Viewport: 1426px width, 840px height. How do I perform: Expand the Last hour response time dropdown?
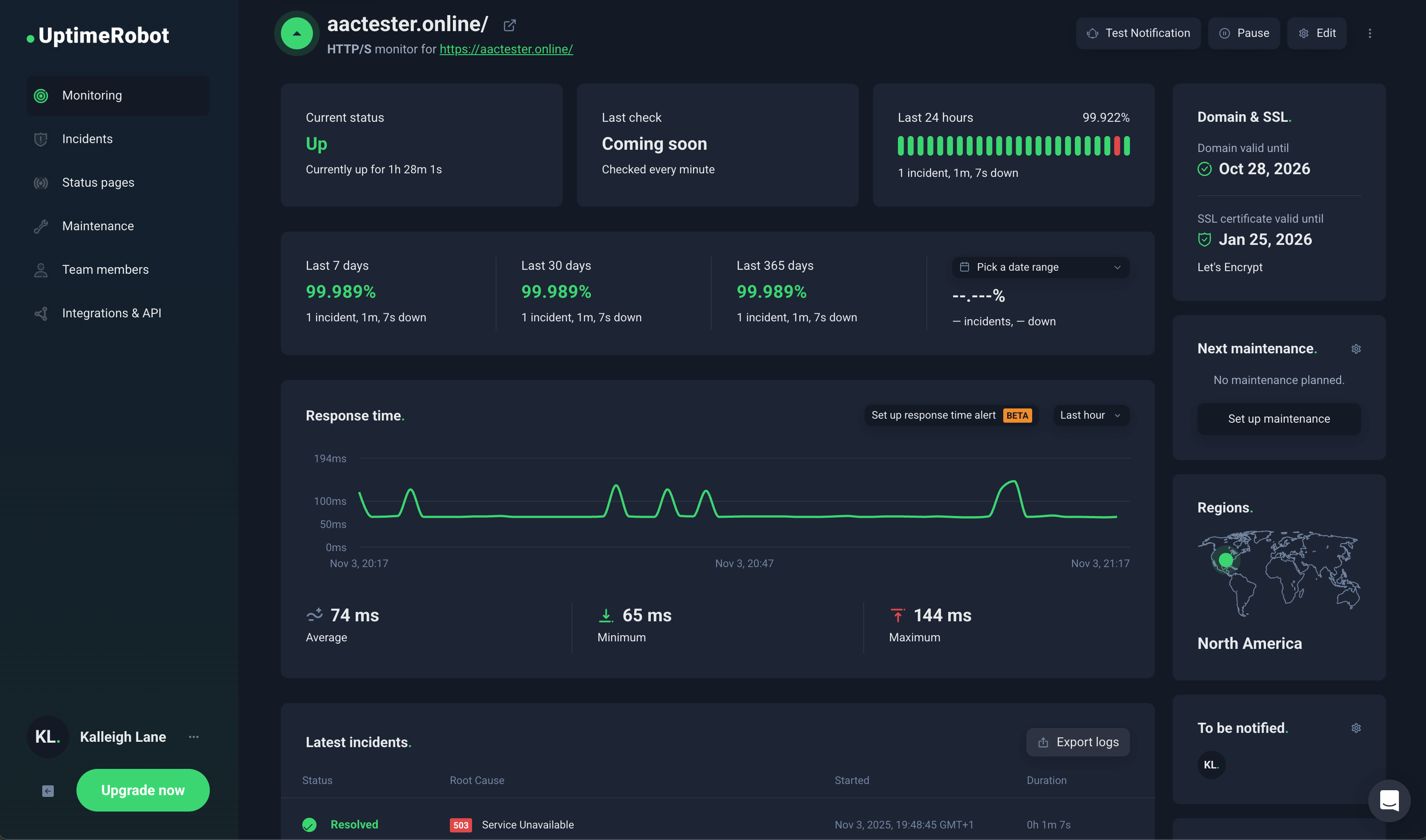[x=1090, y=415]
